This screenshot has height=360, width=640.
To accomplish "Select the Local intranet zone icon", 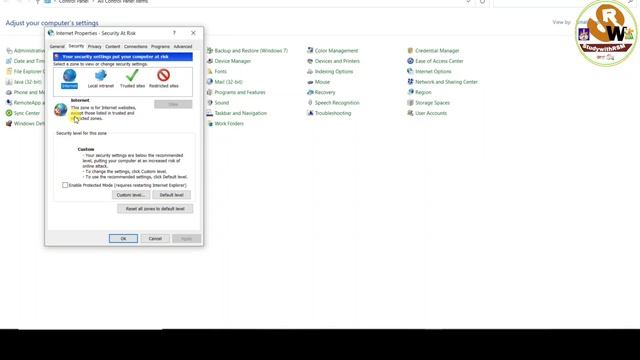I will 100,76.
